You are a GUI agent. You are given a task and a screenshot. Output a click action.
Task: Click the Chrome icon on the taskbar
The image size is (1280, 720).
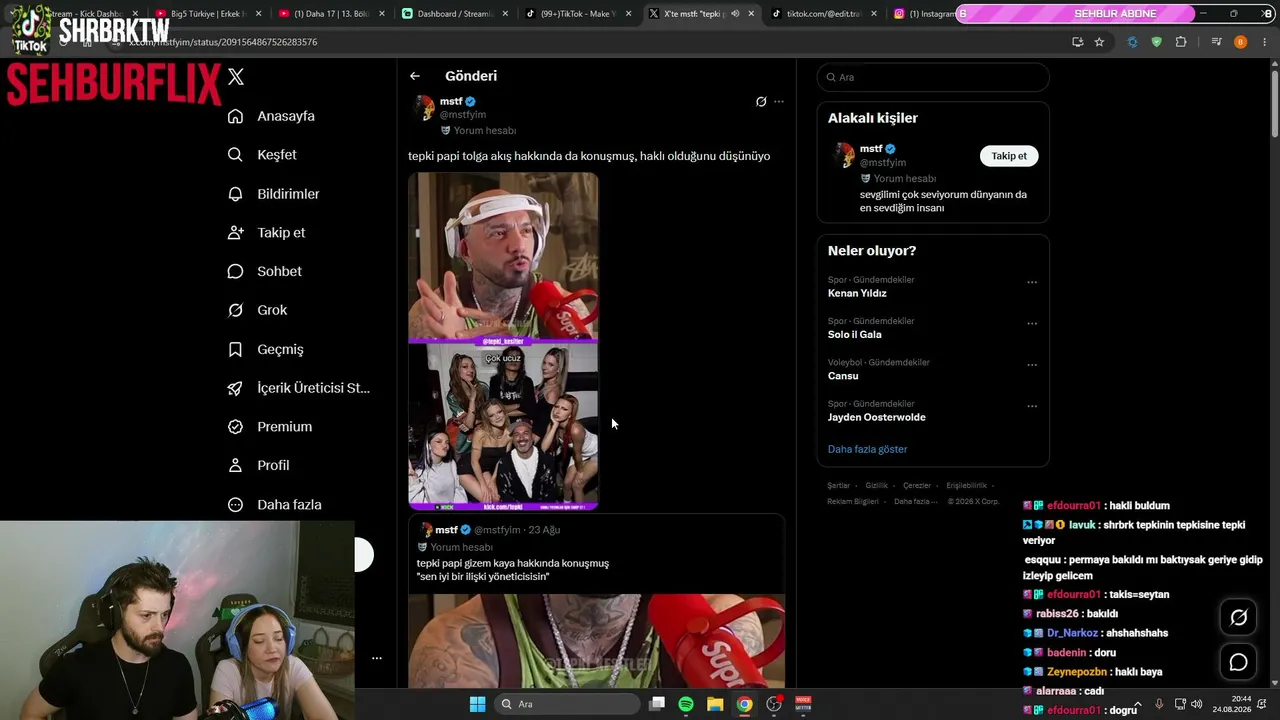744,704
